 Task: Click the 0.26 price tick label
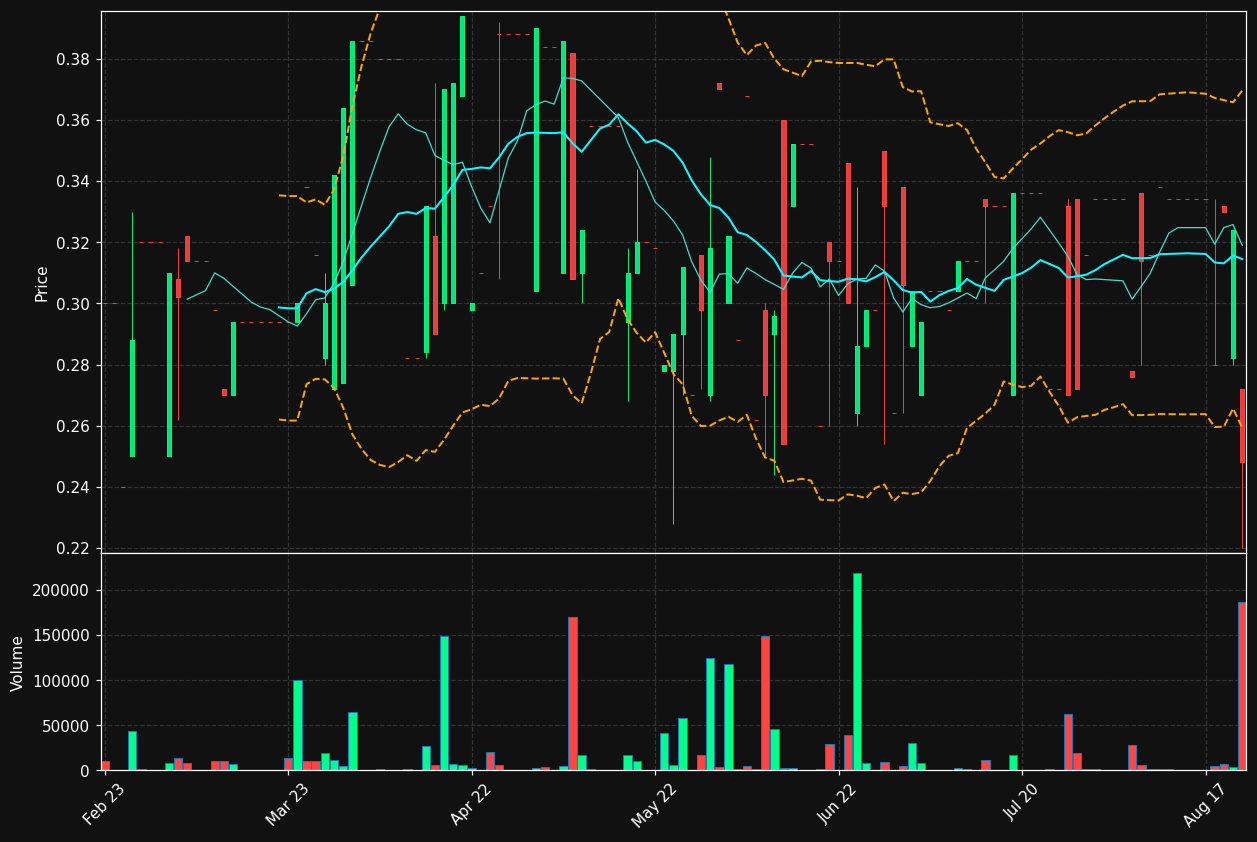(x=75, y=426)
